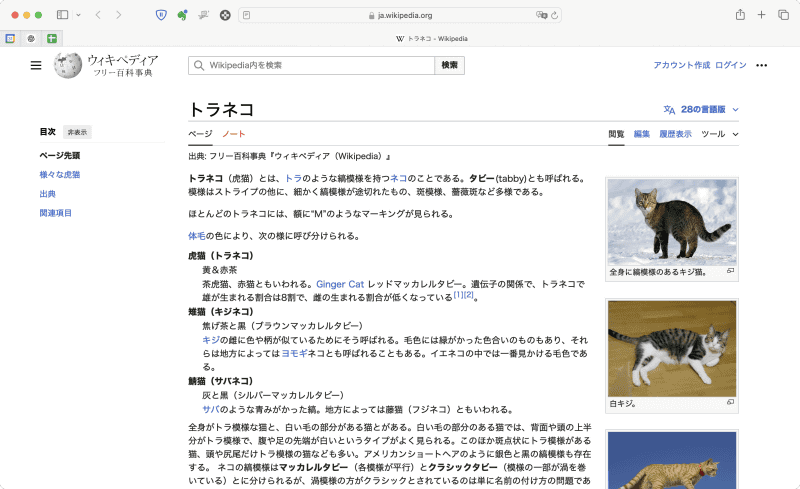Jump to 出典 section in contents
Image resolution: width=800 pixels, height=489 pixels.
tap(47, 194)
